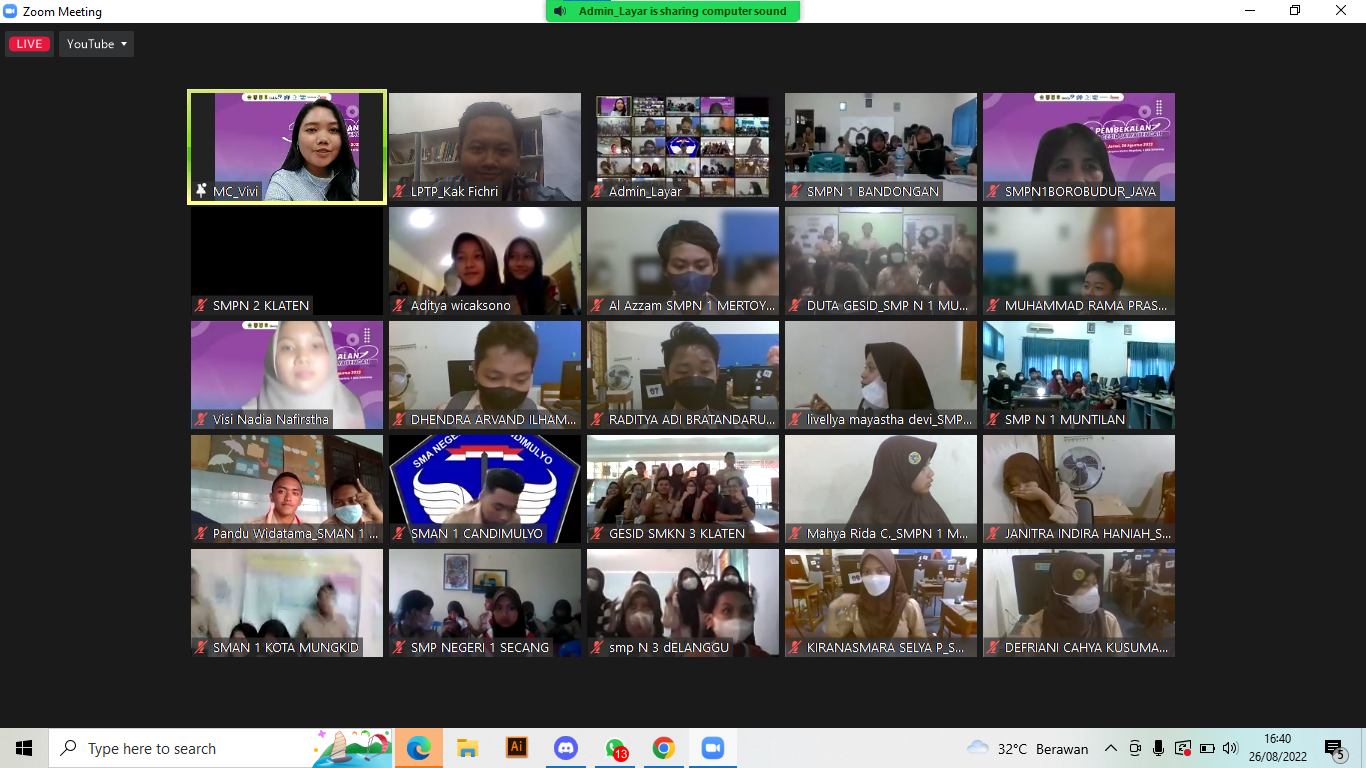Screen dimensions: 1366x768
Task: Open the notification center with 5 notifications
Action: (1334, 748)
